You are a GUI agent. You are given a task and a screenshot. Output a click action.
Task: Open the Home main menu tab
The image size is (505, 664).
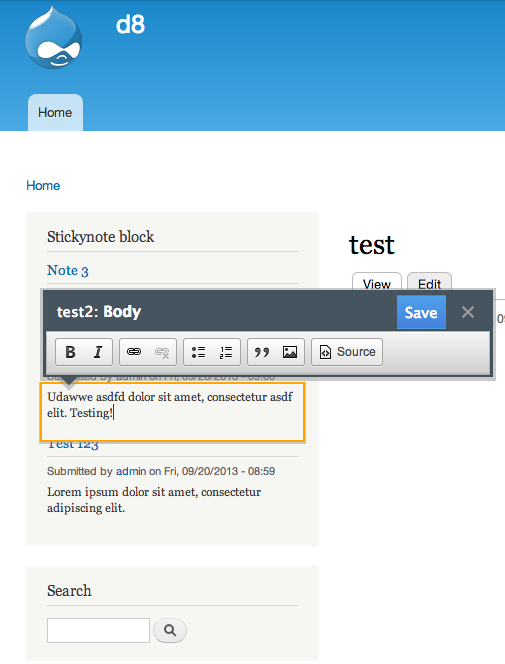(55, 113)
